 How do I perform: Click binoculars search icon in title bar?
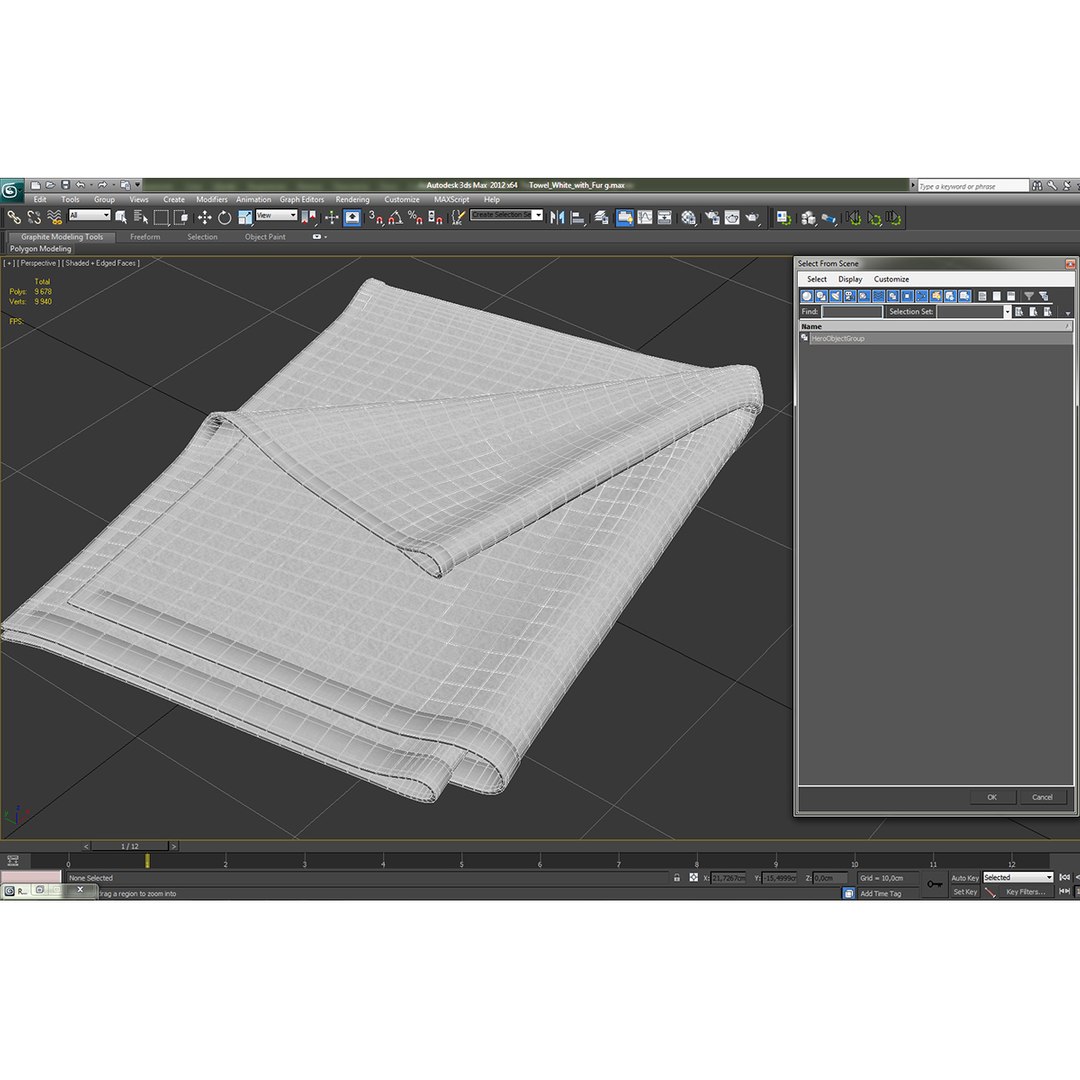tap(1037, 185)
